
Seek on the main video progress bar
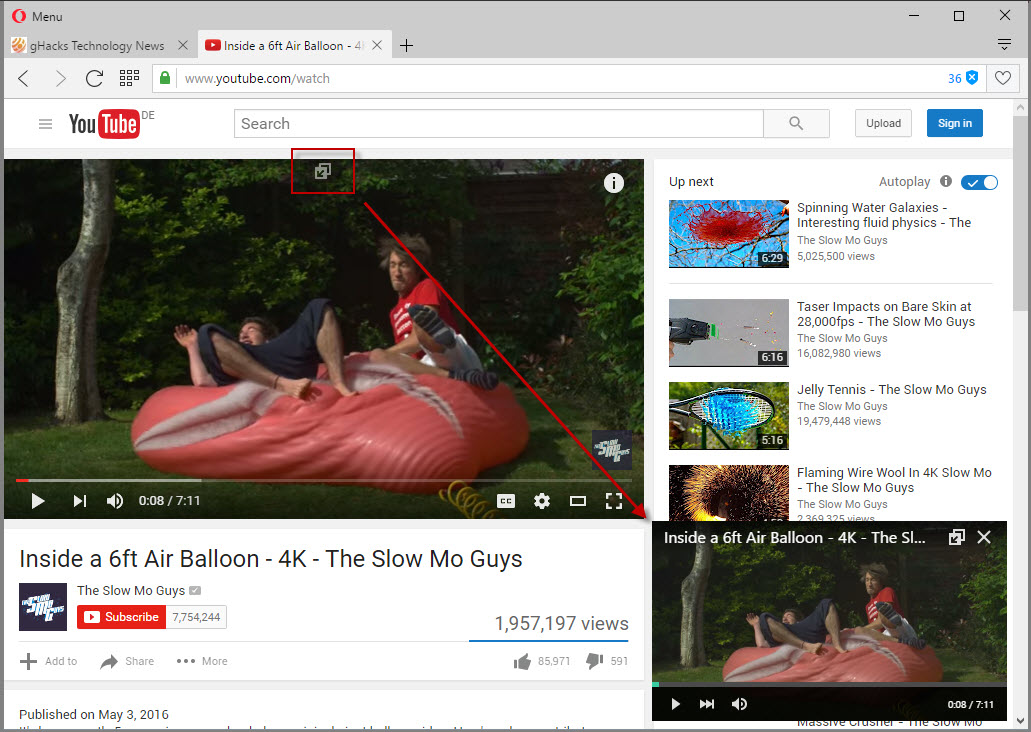coord(324,481)
